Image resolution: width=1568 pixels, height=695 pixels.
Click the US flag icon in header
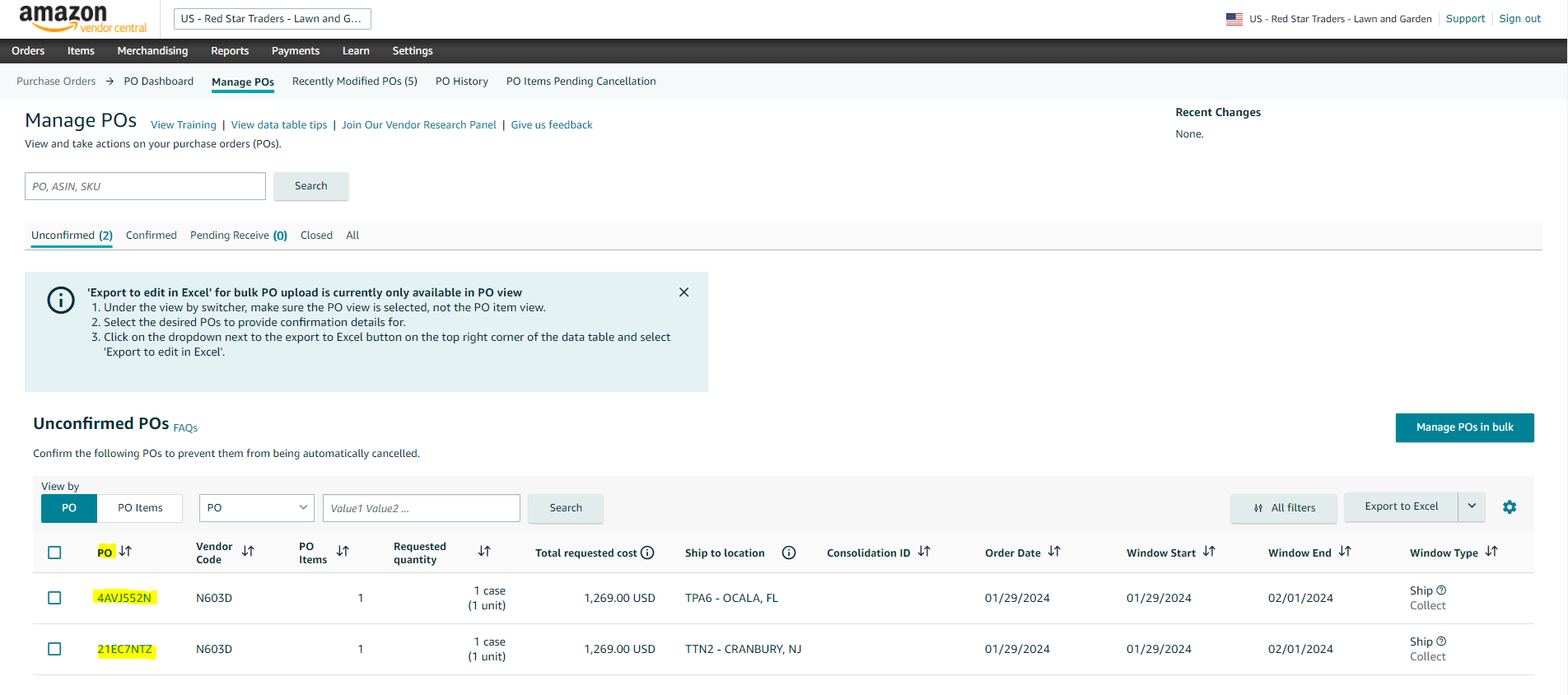point(1234,19)
